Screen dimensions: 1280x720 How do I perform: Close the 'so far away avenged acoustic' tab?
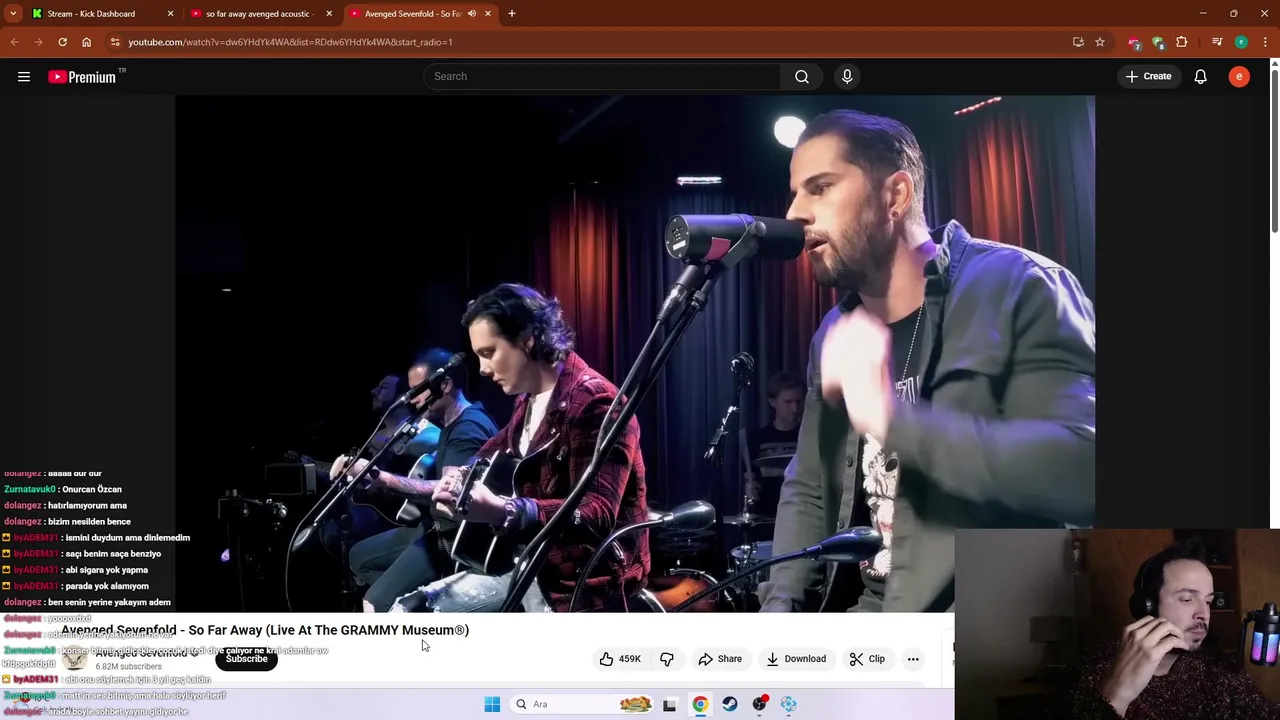click(x=329, y=14)
